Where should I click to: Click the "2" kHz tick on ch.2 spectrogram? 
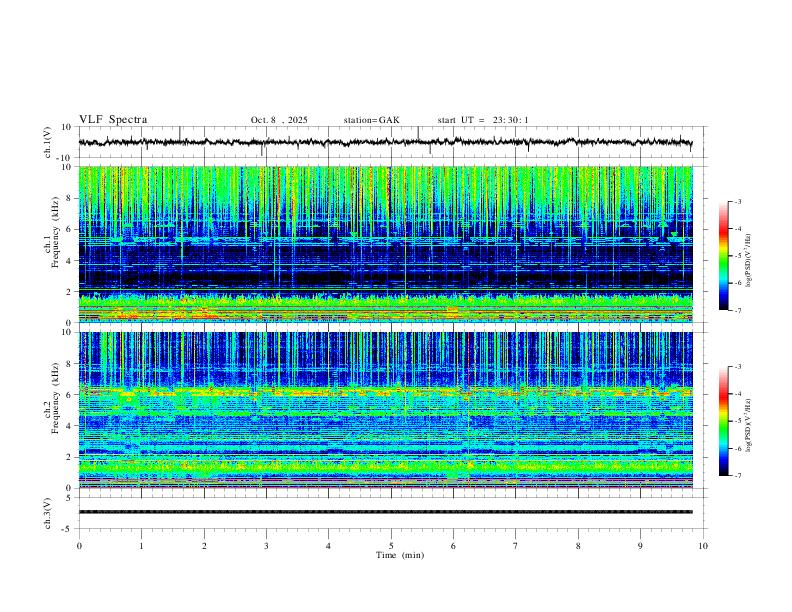pyautogui.click(x=70, y=457)
